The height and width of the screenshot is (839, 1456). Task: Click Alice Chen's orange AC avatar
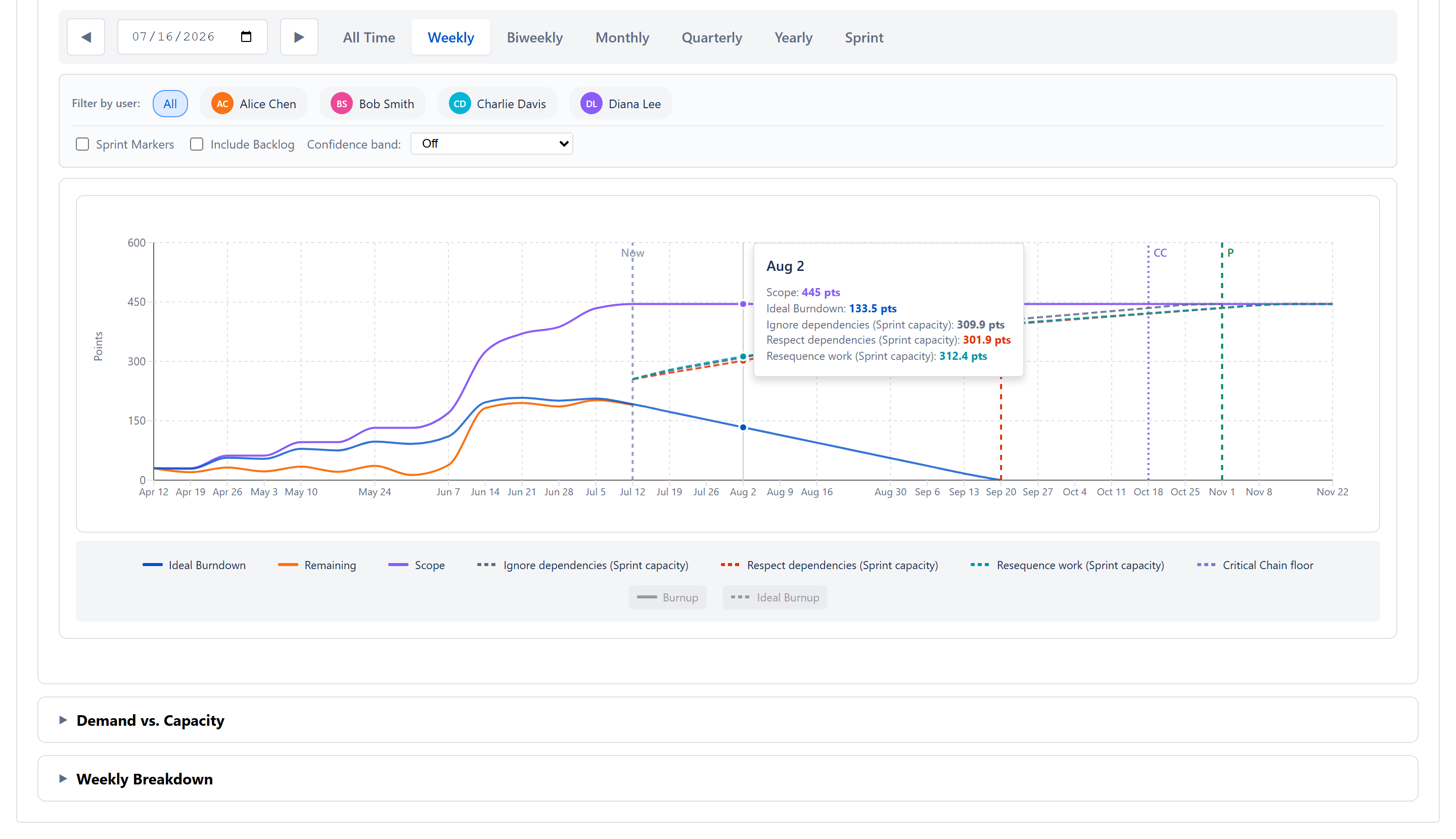222,104
